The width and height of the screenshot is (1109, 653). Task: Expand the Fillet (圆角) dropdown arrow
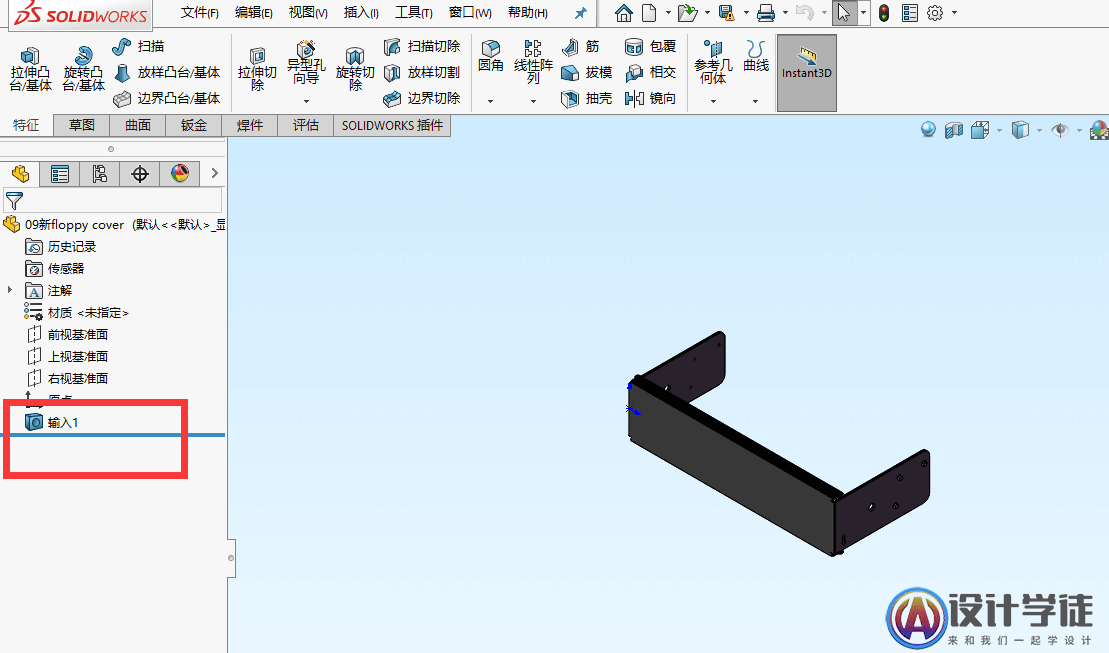[x=490, y=101]
